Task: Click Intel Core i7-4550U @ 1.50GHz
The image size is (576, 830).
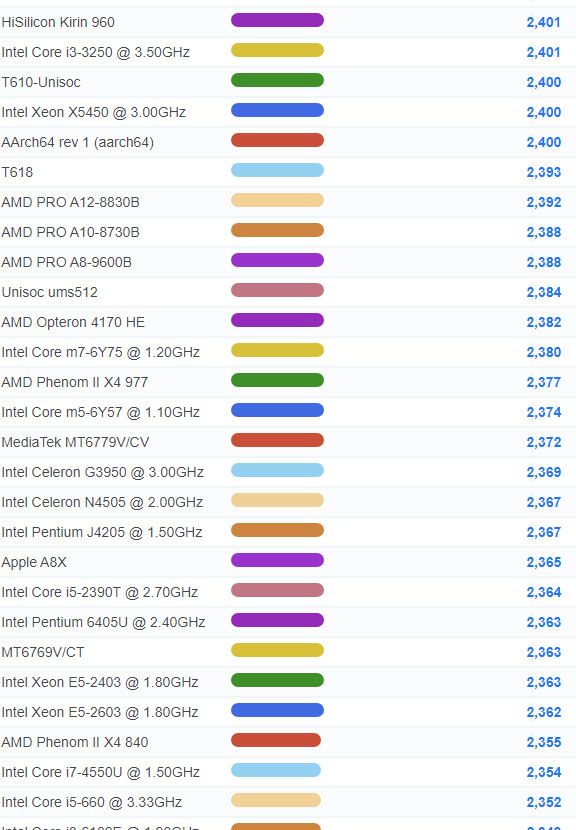Action: click(101, 772)
